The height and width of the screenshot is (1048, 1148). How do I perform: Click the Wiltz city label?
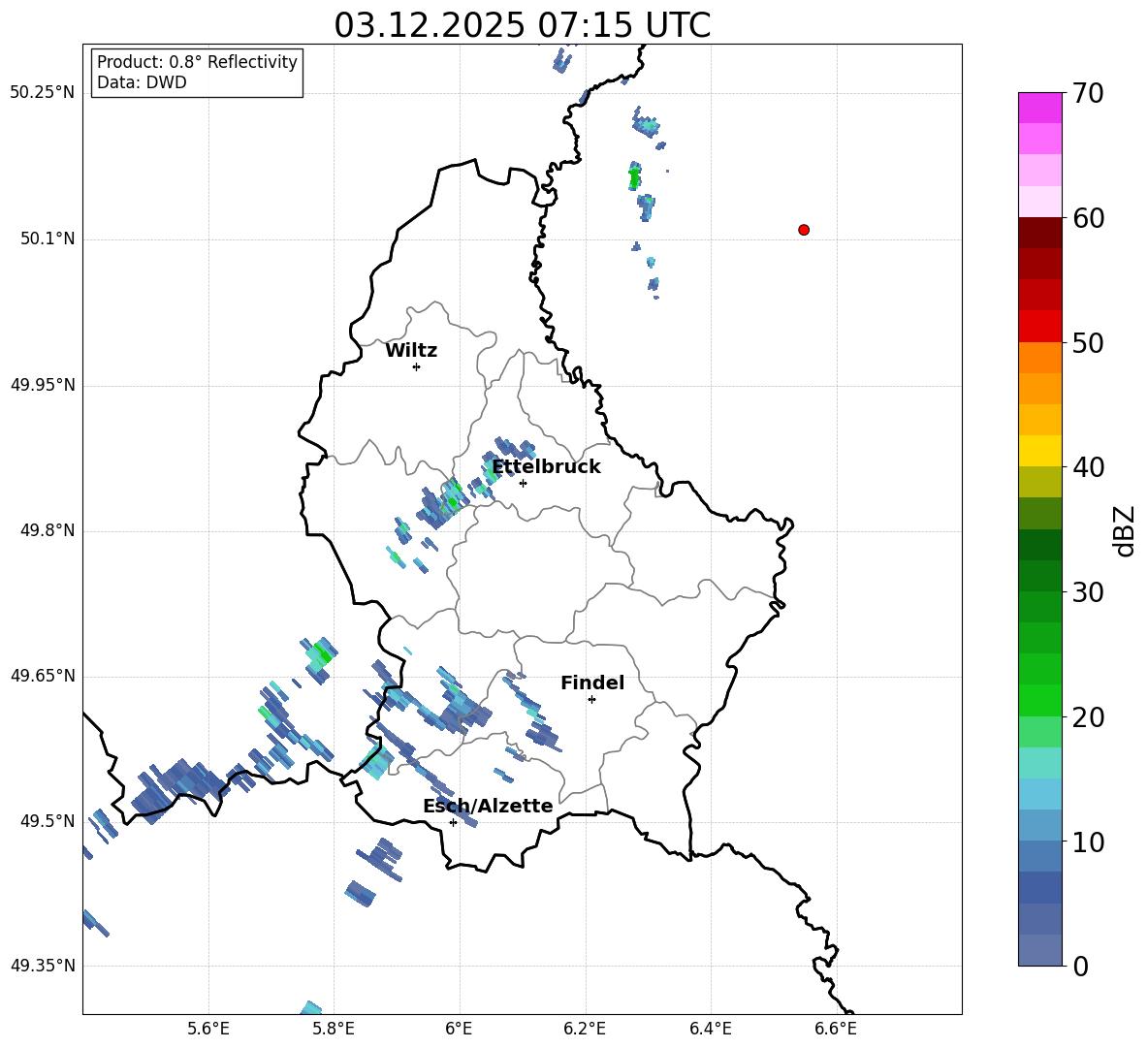click(411, 351)
